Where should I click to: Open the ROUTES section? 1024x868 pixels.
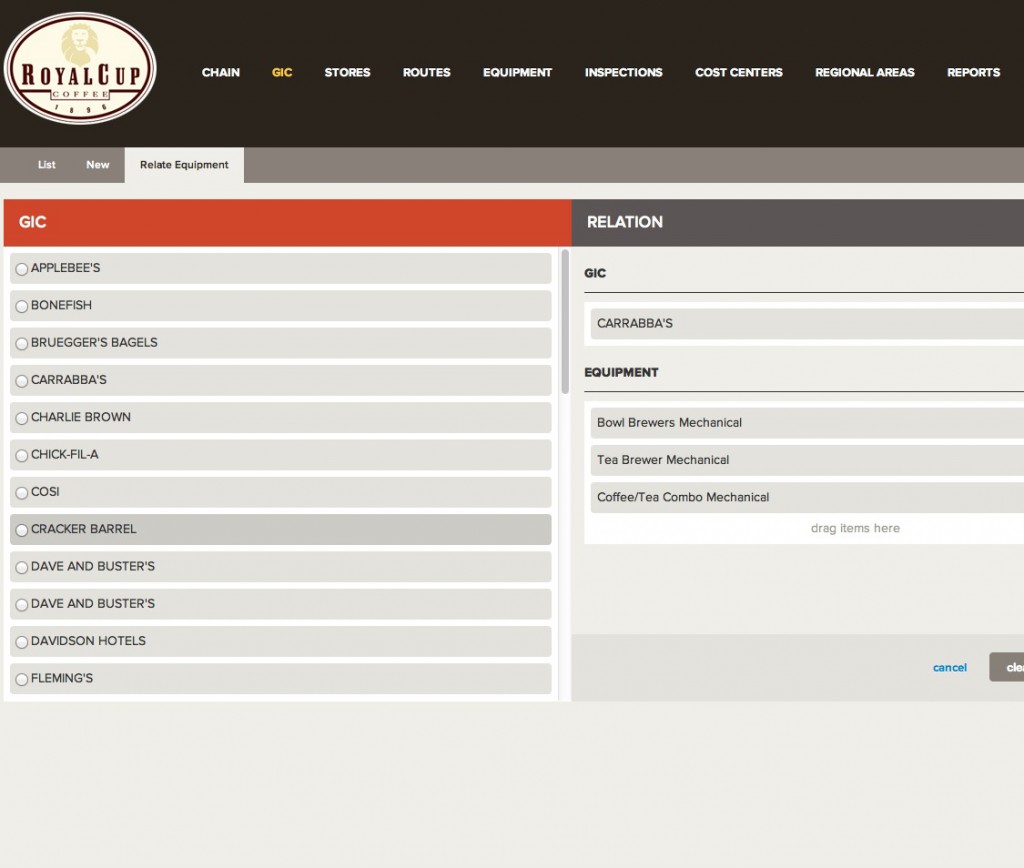tap(426, 72)
